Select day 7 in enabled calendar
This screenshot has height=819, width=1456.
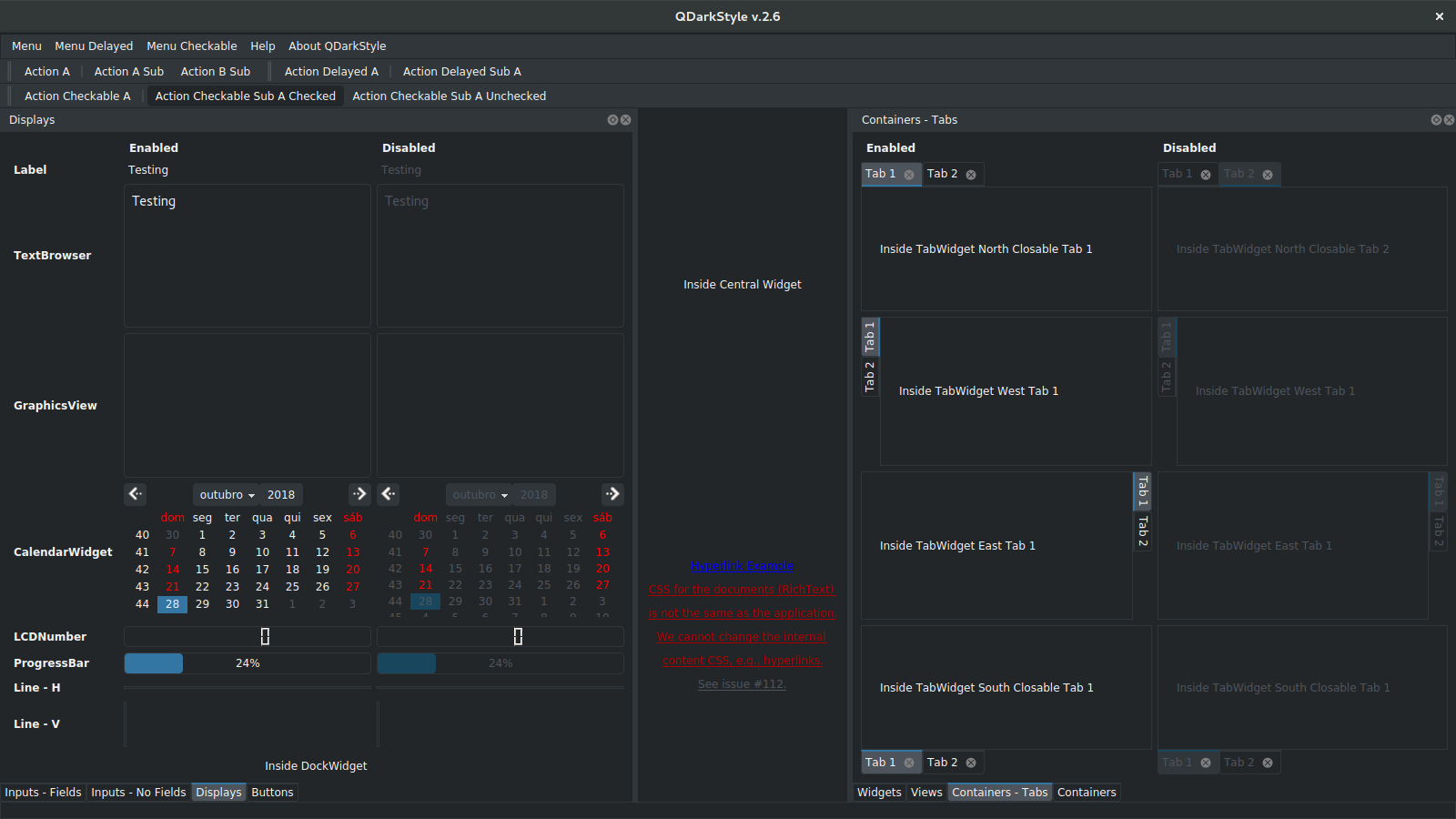(173, 552)
